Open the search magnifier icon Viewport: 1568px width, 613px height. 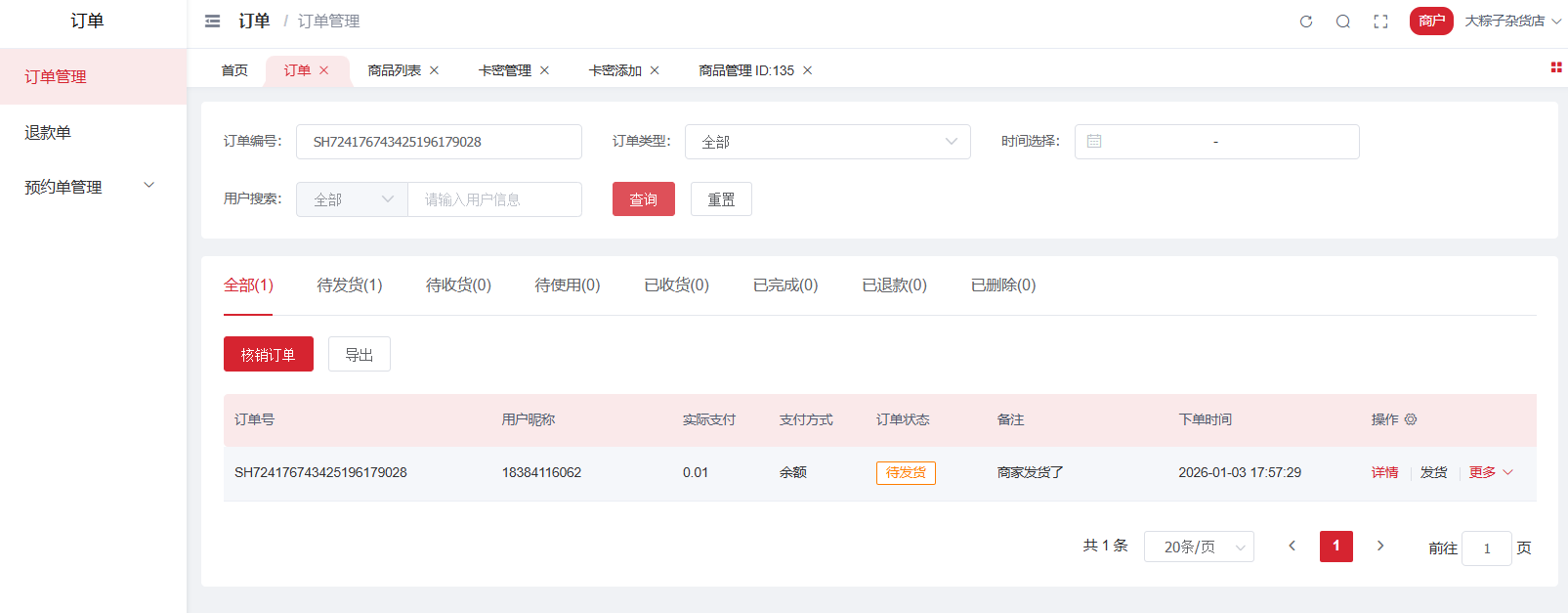[x=1343, y=22]
